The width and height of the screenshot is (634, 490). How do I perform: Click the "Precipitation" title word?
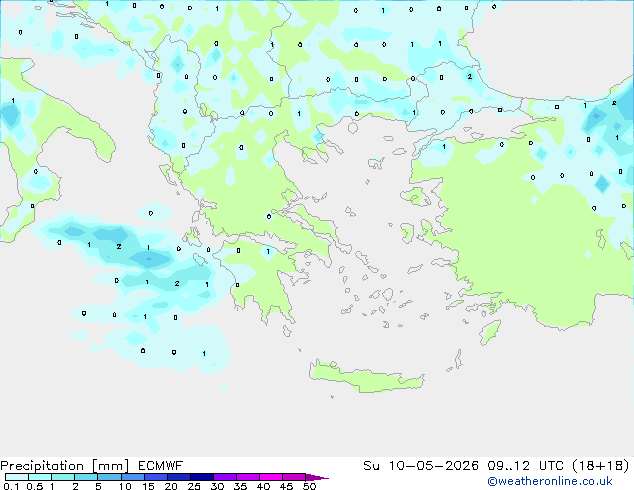(x=42, y=466)
